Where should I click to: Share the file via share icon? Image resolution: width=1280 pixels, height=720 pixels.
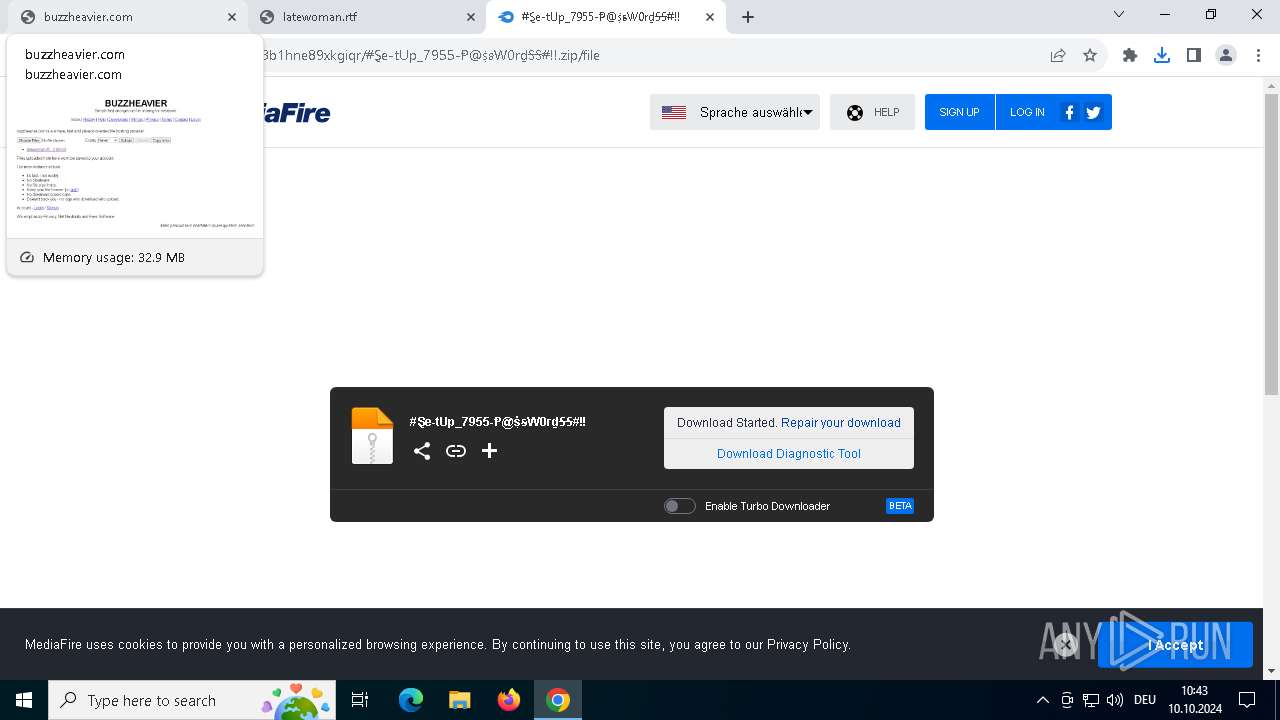coord(422,451)
